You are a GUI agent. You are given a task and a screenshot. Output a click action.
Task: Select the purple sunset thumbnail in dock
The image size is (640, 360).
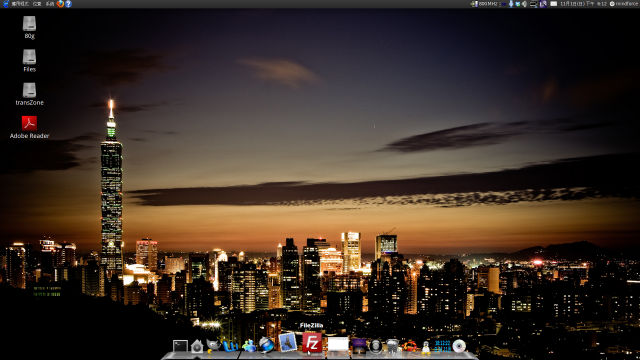(x=359, y=346)
